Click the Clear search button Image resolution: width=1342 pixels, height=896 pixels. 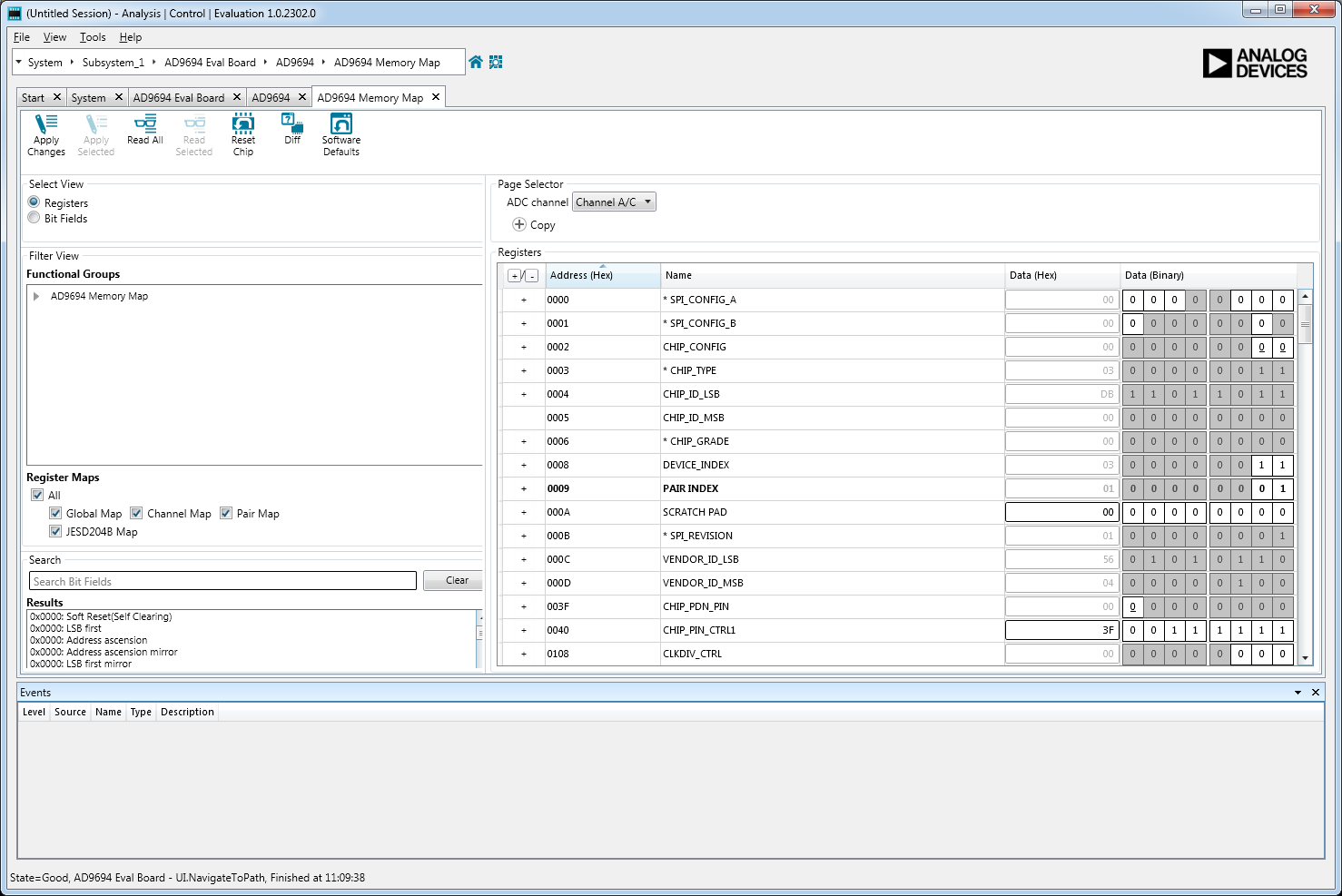click(457, 581)
